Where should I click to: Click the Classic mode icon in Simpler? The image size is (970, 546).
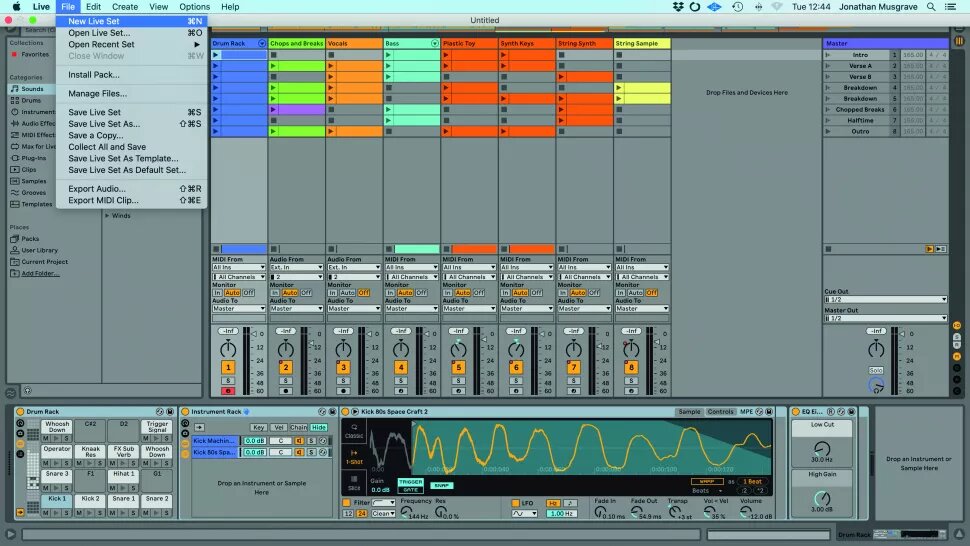click(354, 431)
